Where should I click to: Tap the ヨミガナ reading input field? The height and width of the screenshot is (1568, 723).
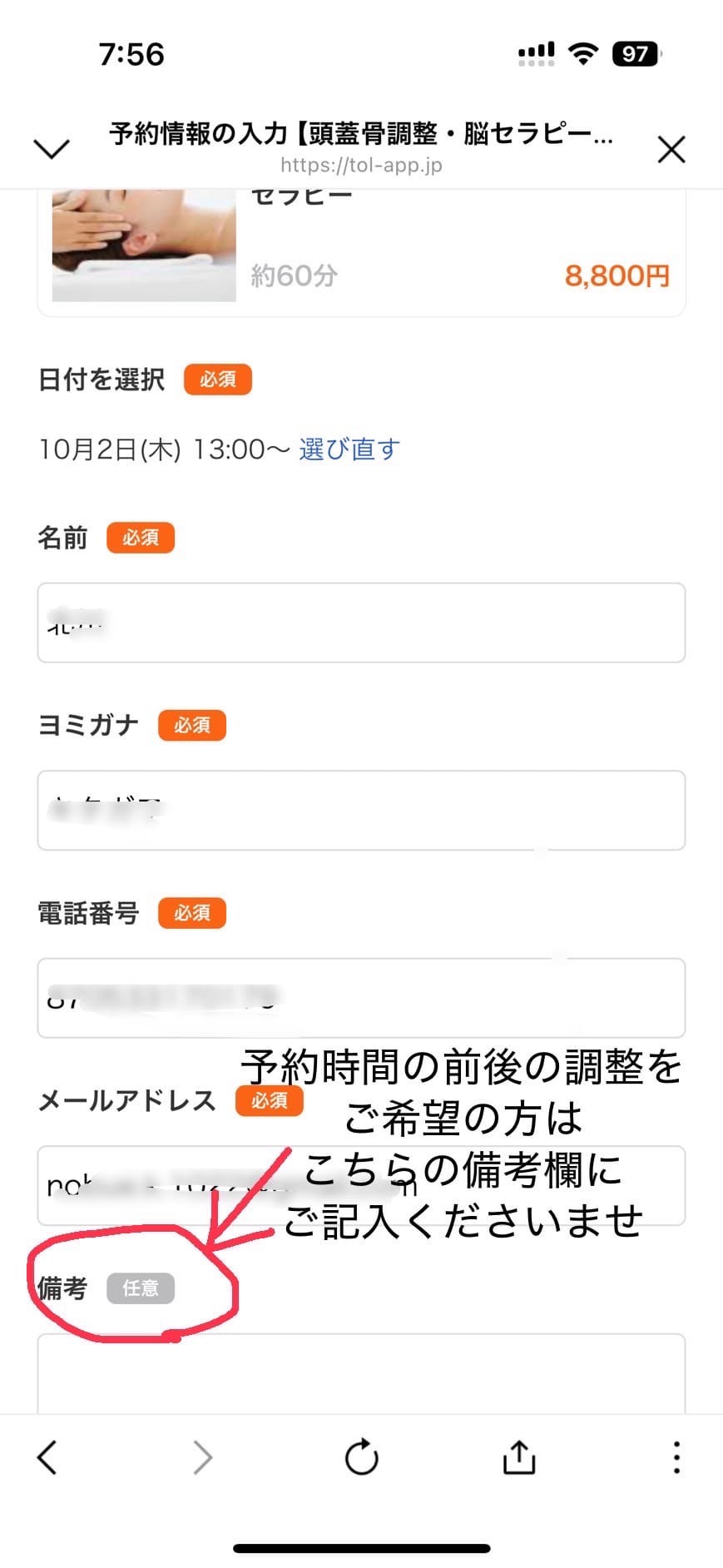click(x=361, y=810)
